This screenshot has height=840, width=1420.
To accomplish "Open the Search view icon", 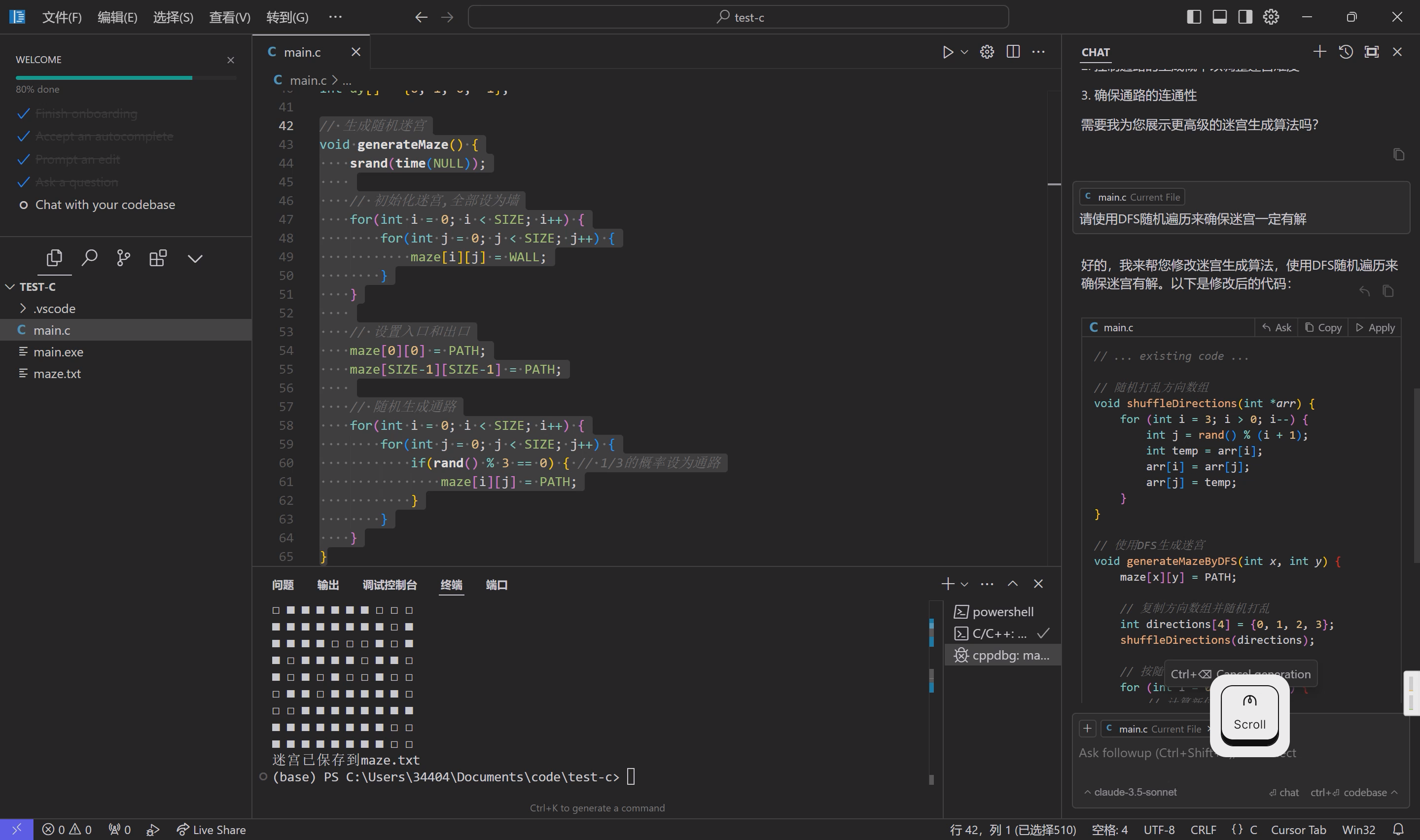I will 89,258.
